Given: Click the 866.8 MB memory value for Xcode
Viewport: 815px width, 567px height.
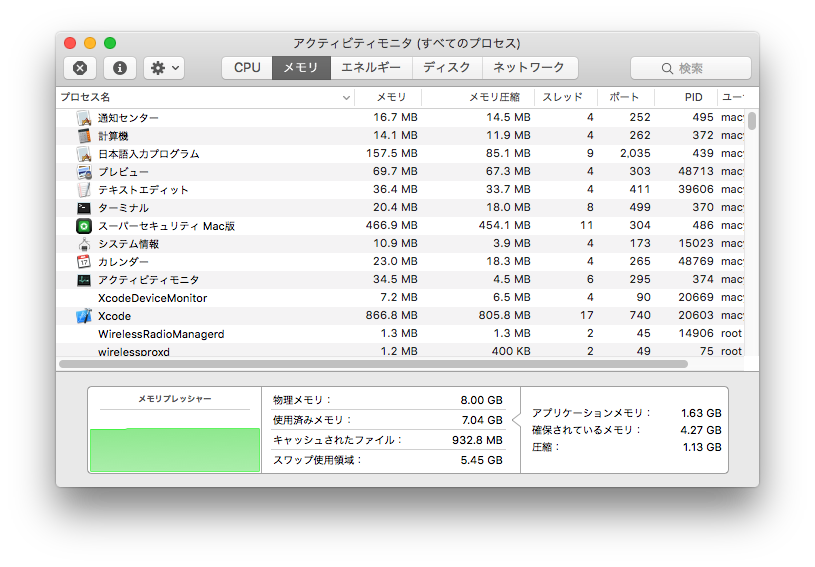Looking at the screenshot, I should pyautogui.click(x=391, y=315).
